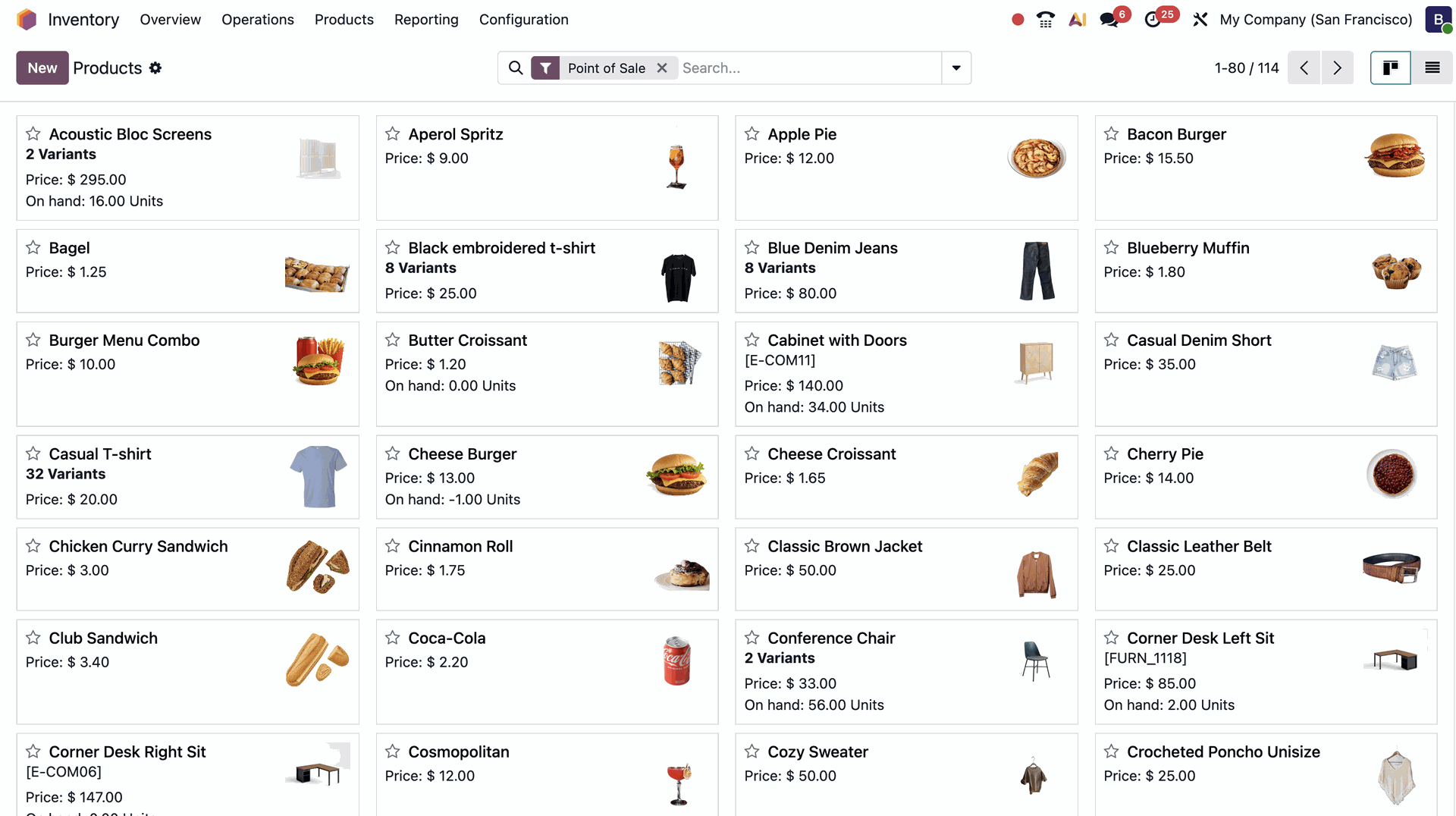Star the Blueberry Muffin product

click(x=1112, y=247)
